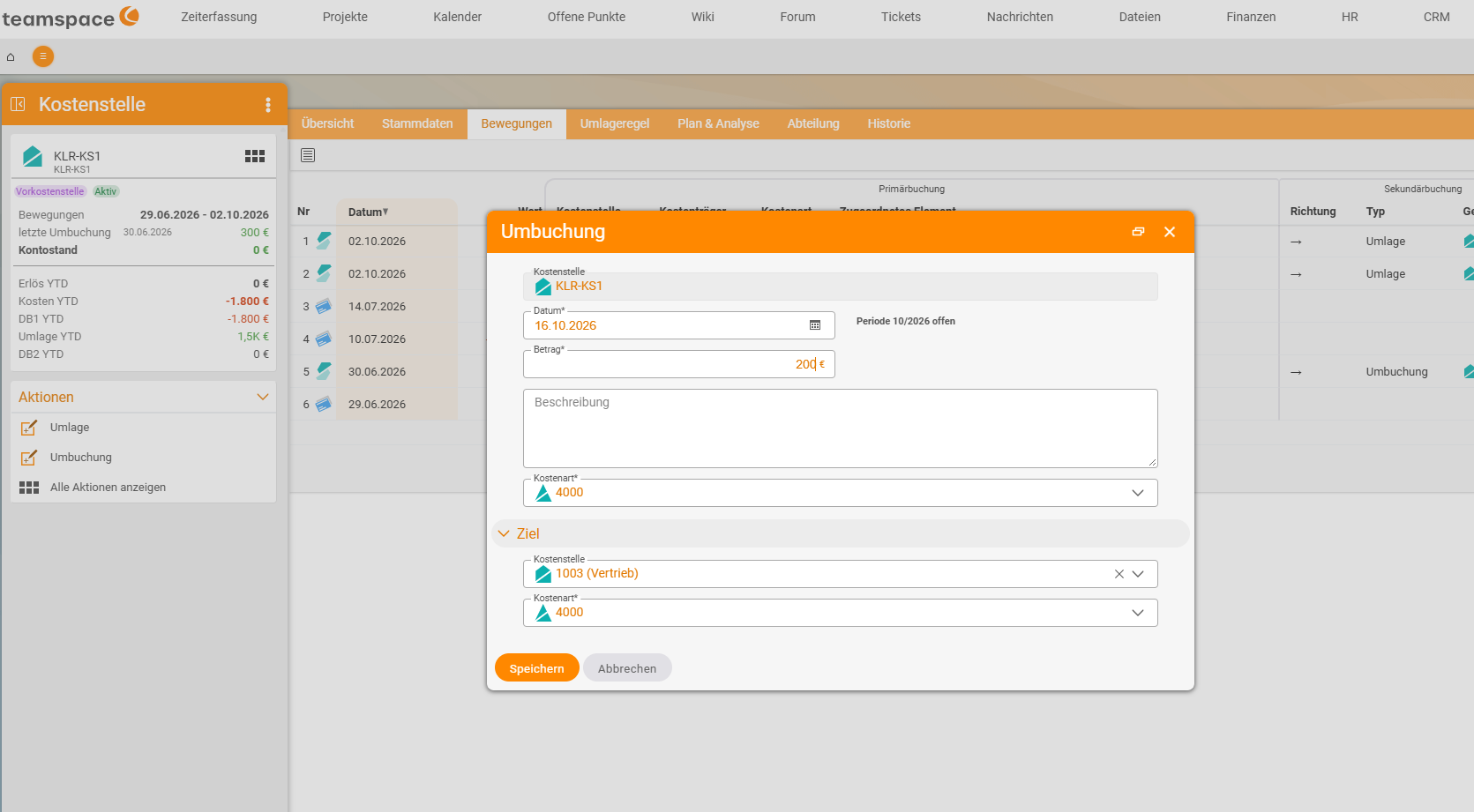Open Zeiterfassung in top menu

(x=219, y=17)
